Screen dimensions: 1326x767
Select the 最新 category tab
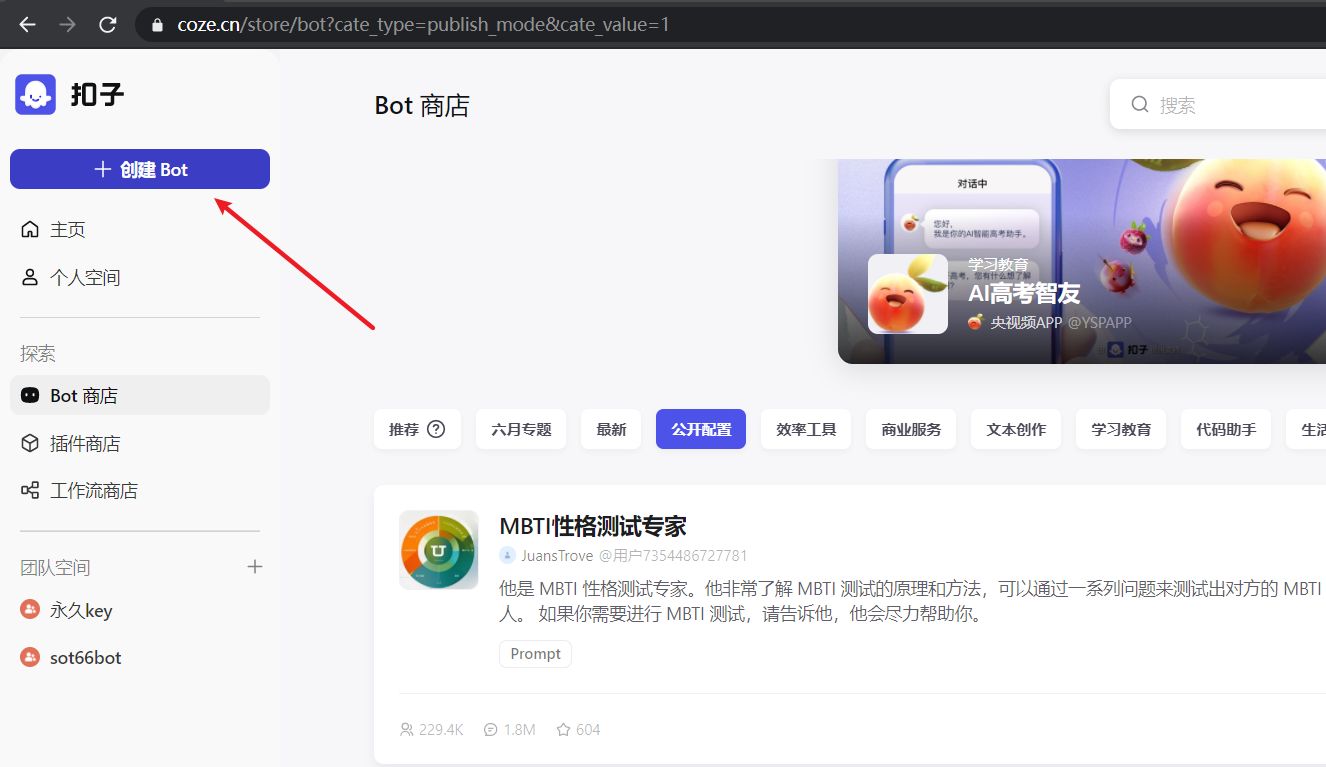(611, 429)
